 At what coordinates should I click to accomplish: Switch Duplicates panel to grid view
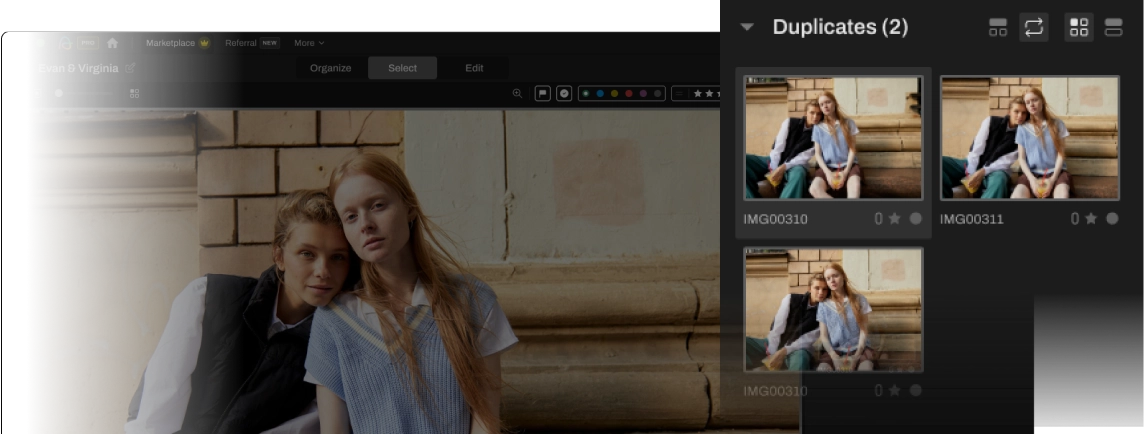[1079, 27]
